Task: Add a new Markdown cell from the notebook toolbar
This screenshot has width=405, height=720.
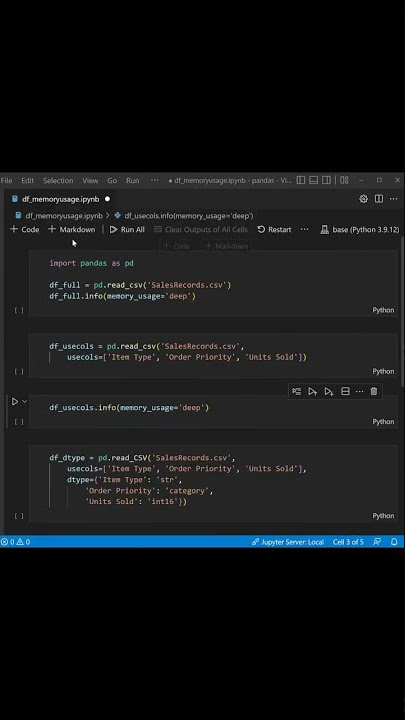Action: click(x=72, y=229)
